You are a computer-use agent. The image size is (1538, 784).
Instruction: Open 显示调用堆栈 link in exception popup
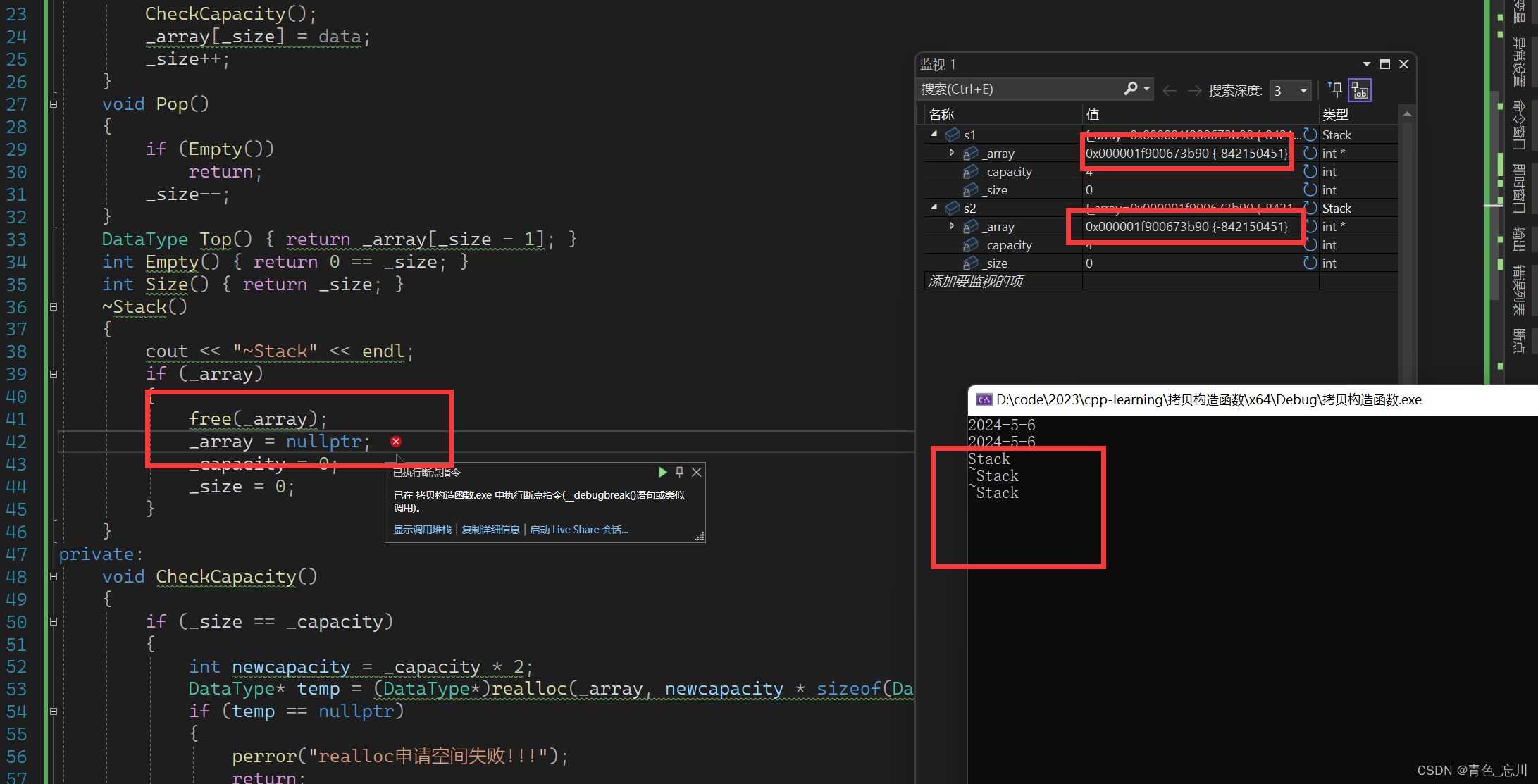(x=423, y=530)
